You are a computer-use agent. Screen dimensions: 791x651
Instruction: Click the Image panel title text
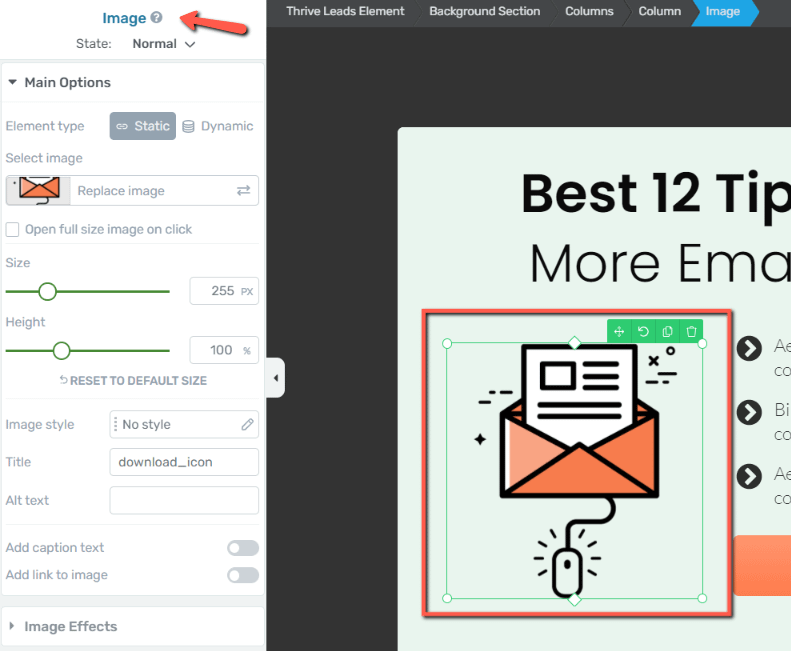tap(124, 18)
